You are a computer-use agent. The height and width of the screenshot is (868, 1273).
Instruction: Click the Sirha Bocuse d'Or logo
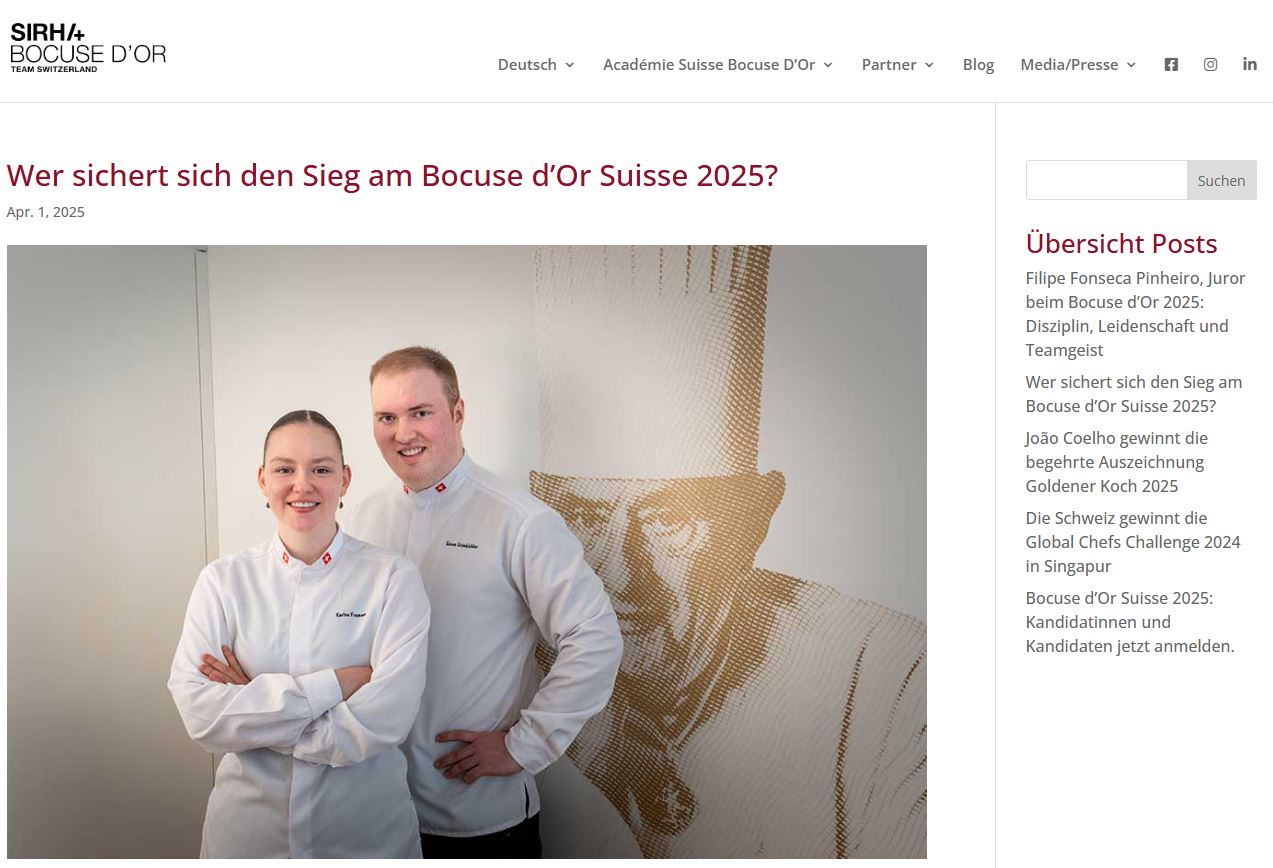pyautogui.click(x=88, y=48)
